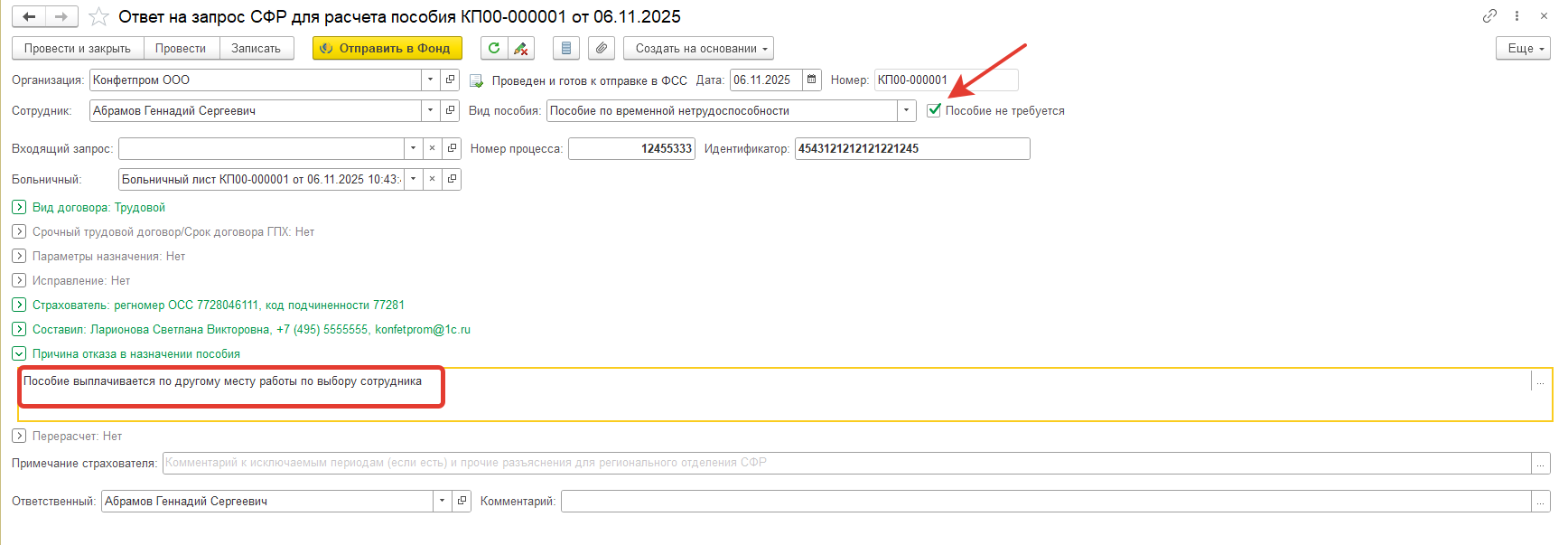Add document to favorites with star icon
Screen dimensions: 1568x545
tap(99, 17)
